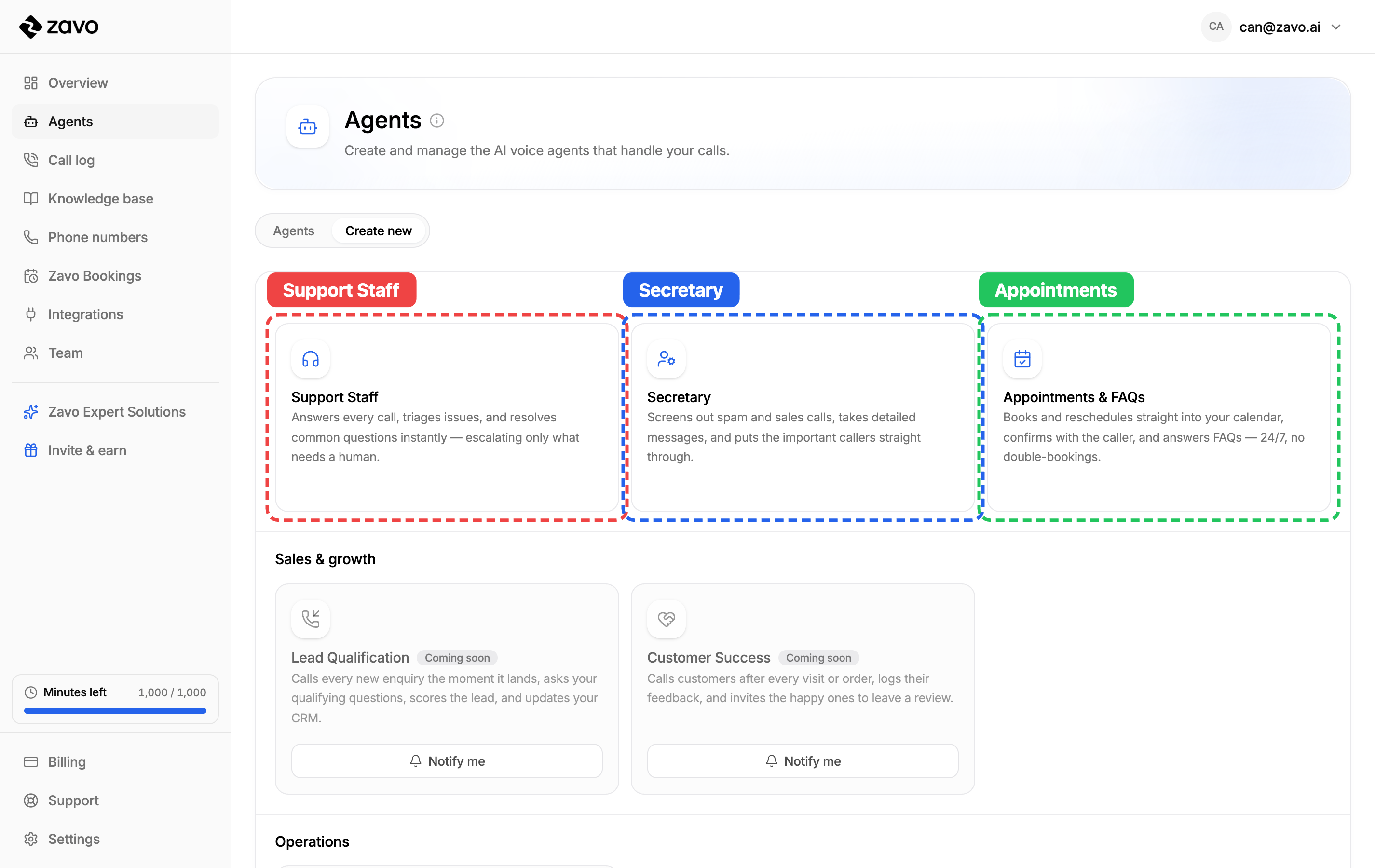This screenshot has width=1389, height=868.
Task: Pick the Secretary person-gear icon card
Action: [667, 359]
